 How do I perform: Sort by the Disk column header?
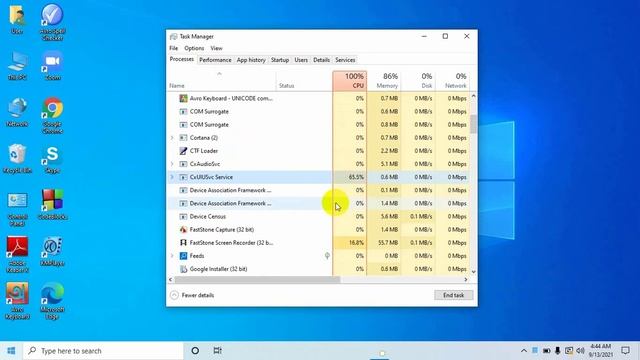[418, 80]
